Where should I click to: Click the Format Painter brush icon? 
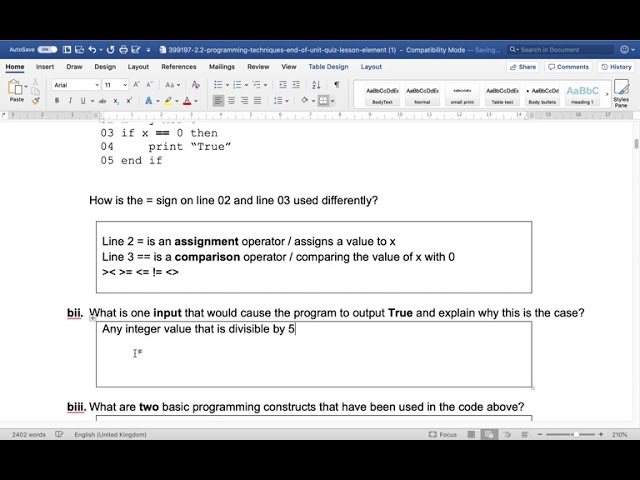pos(36,101)
